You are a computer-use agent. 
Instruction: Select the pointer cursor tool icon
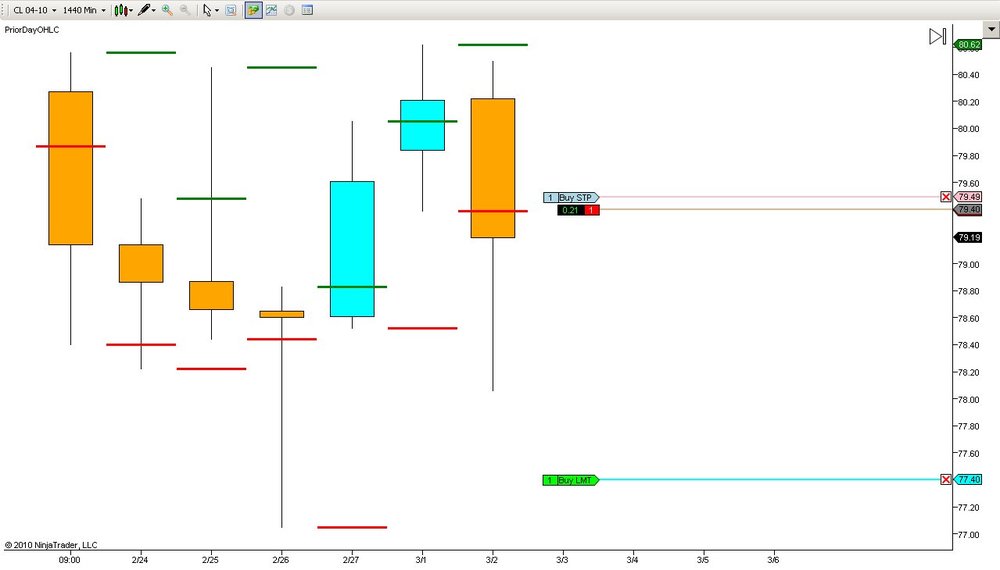[x=207, y=10]
